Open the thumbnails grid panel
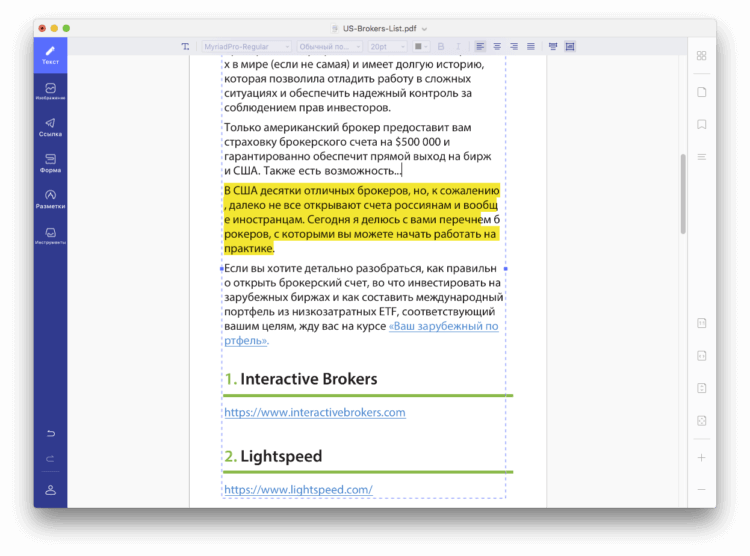This screenshot has width=750, height=556. click(701, 56)
